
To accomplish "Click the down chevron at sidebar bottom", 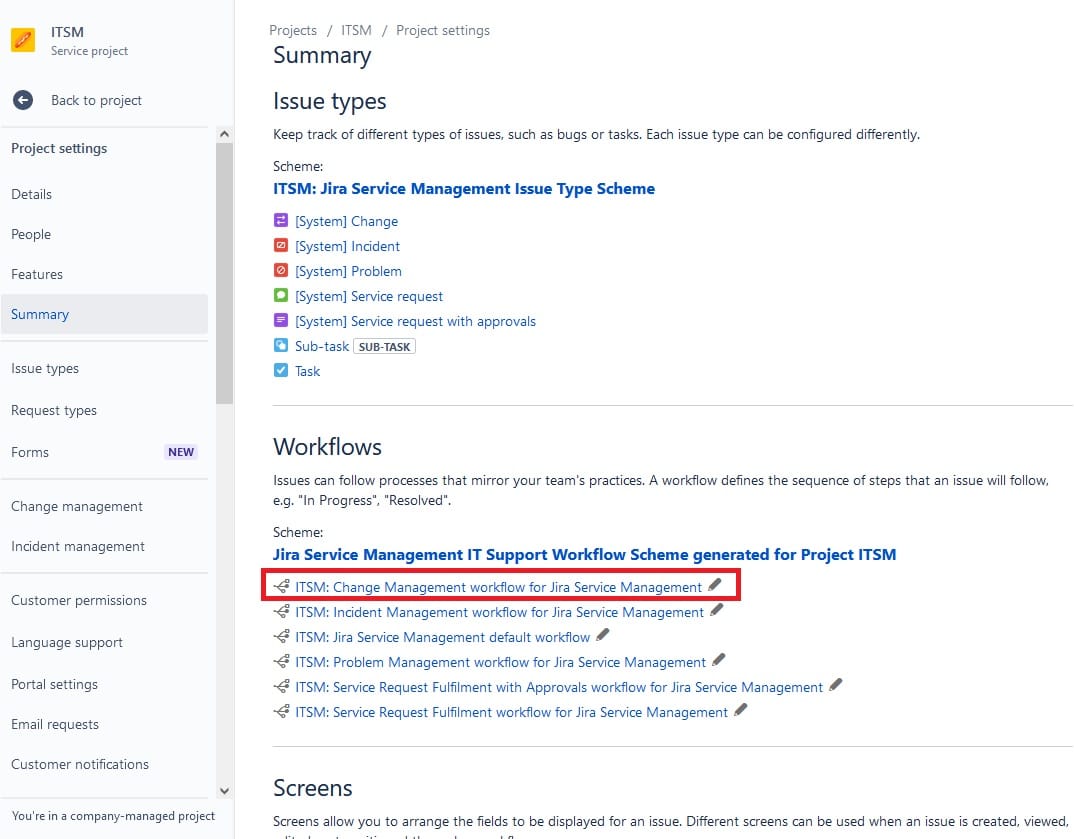I will pyautogui.click(x=224, y=790).
